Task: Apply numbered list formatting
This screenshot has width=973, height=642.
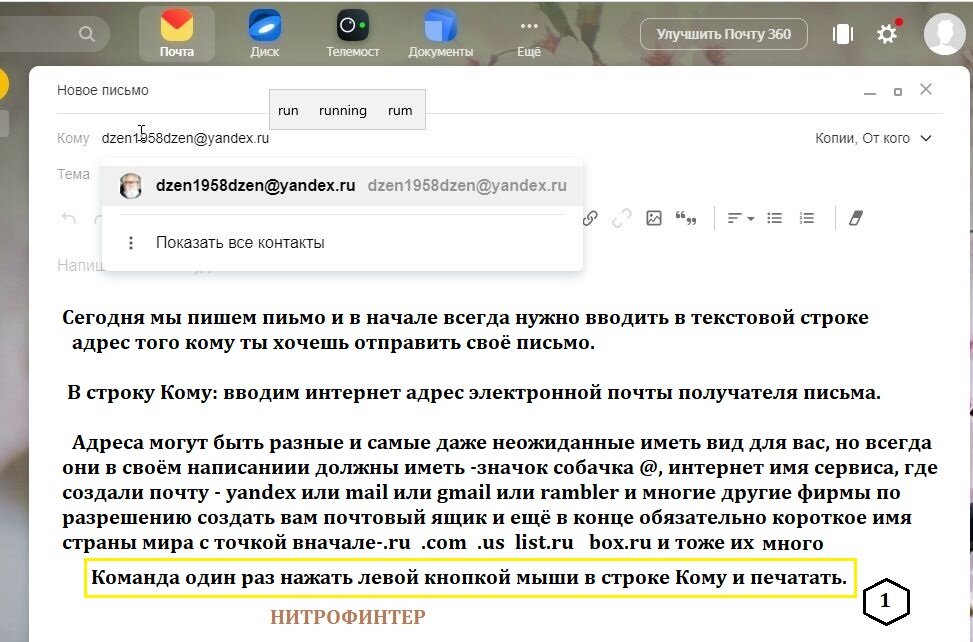Action: click(807, 218)
